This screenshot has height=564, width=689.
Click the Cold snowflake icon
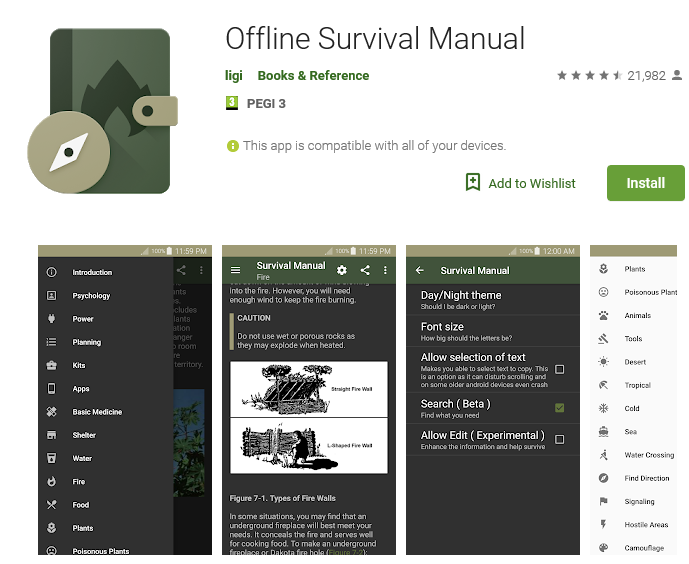[x=603, y=409]
